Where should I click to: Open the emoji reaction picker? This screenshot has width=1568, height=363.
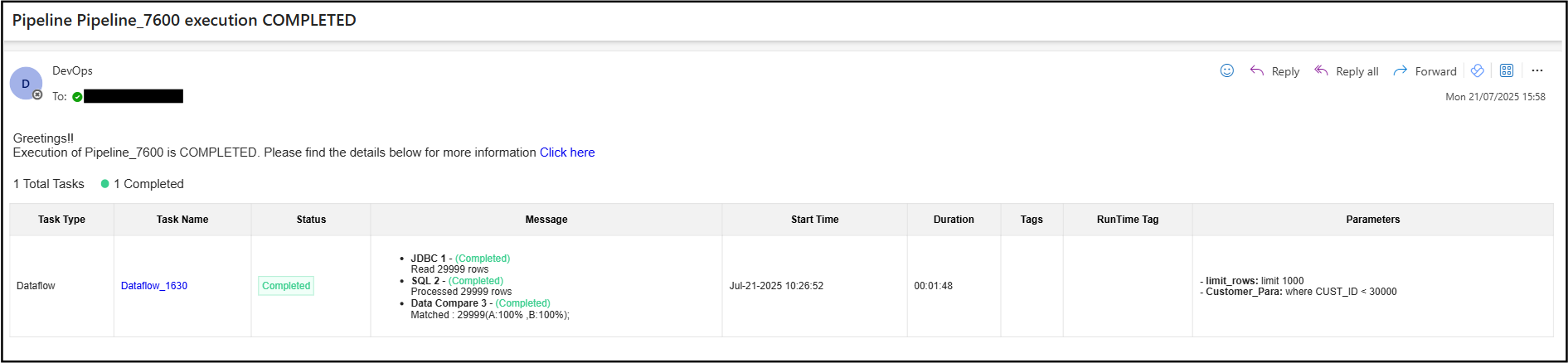coord(1227,71)
